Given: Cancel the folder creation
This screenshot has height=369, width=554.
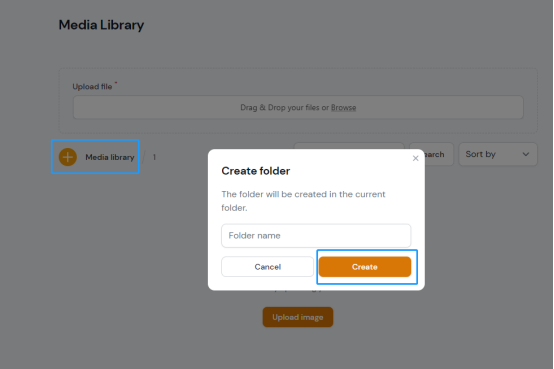Looking at the screenshot, I should (x=267, y=267).
